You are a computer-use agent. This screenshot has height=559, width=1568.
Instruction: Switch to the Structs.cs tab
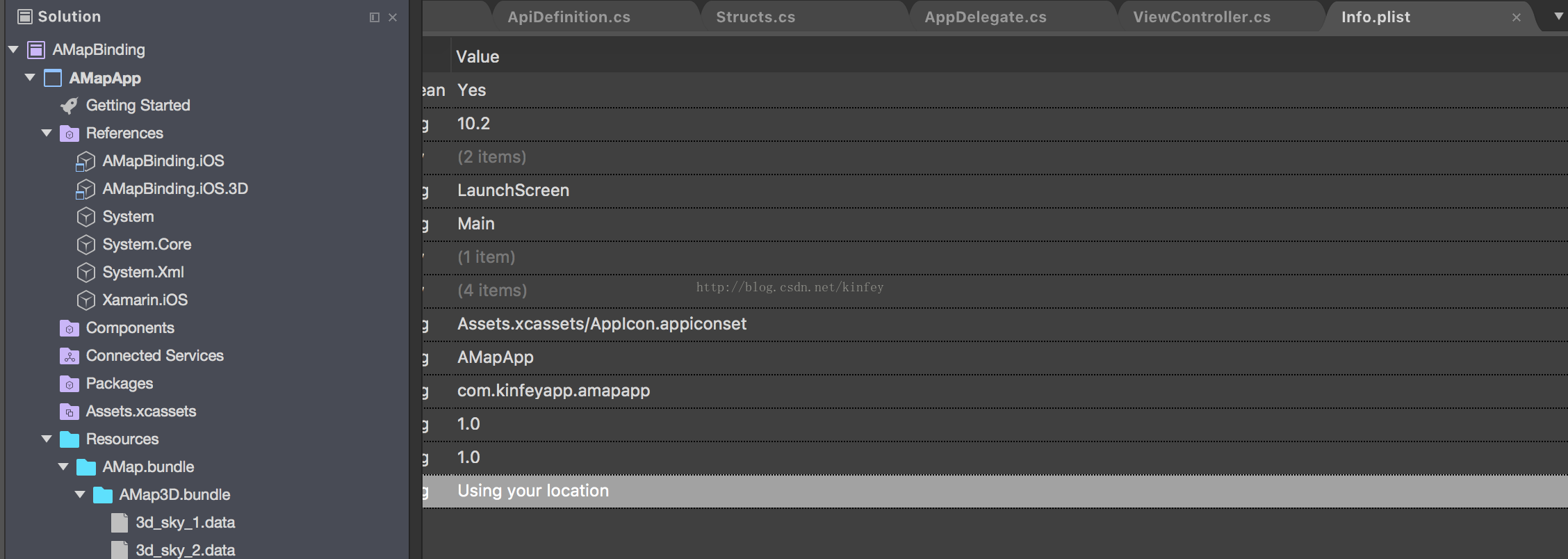coord(756,17)
